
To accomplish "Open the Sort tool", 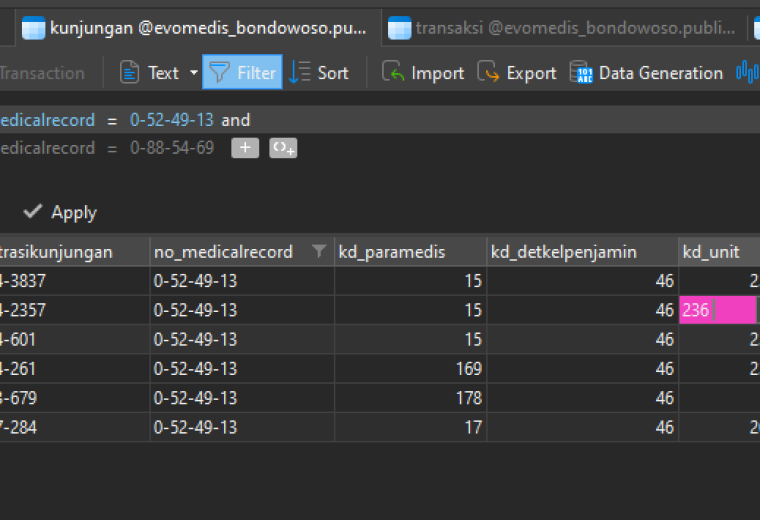I will click(x=318, y=73).
